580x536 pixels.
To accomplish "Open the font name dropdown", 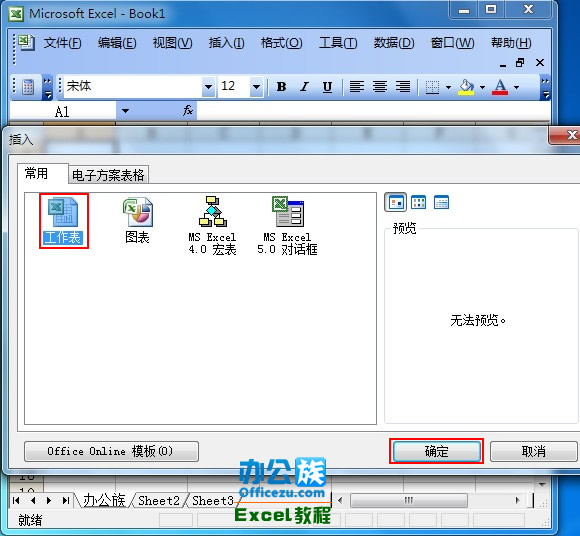I will 209,87.
